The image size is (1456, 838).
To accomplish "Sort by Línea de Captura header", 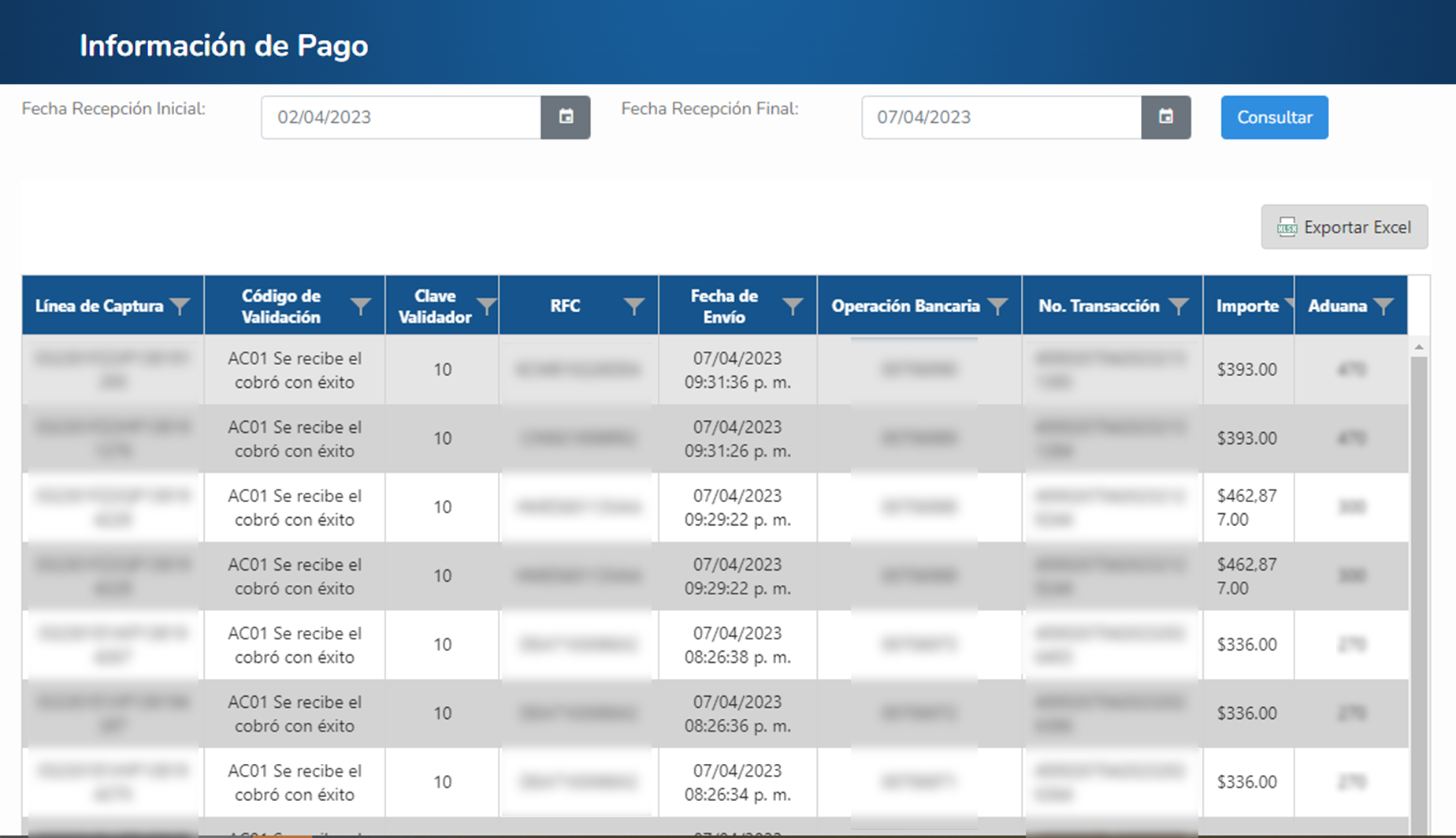I will [x=99, y=306].
